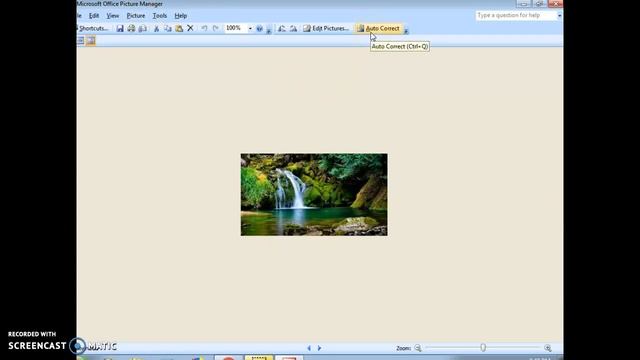This screenshot has width=640, height=360.
Task: Rotate the picture left
Action: coord(282,29)
